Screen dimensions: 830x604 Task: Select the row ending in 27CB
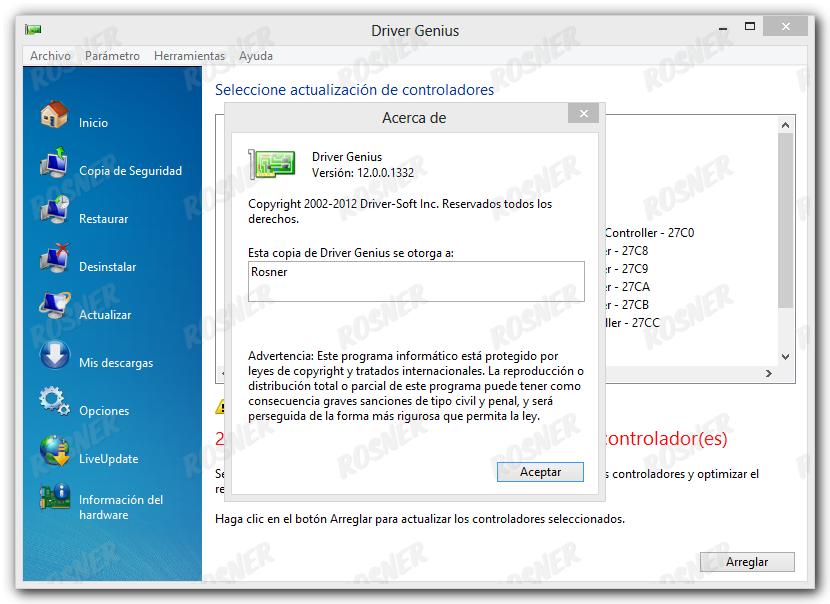pyautogui.click(x=627, y=305)
